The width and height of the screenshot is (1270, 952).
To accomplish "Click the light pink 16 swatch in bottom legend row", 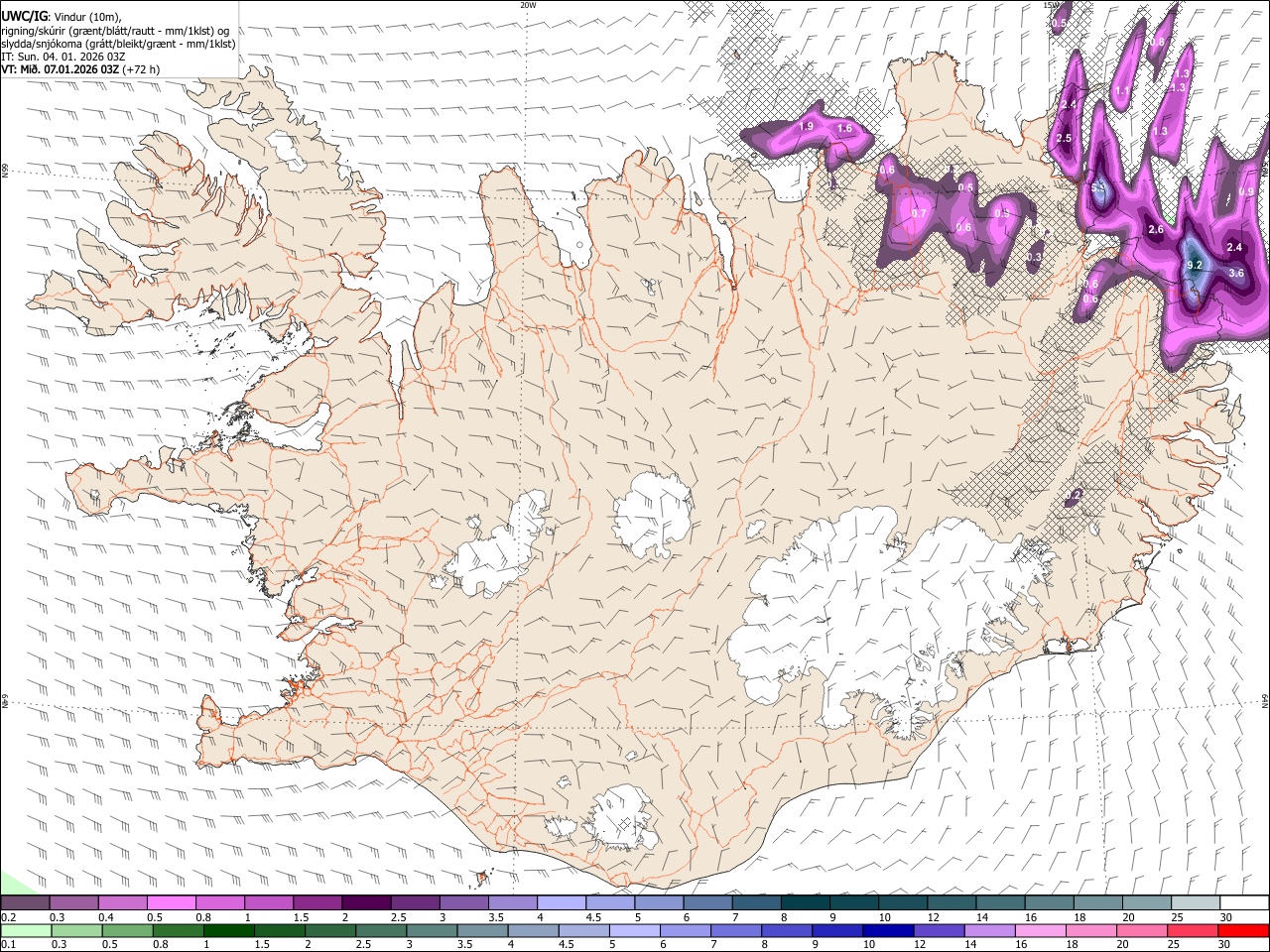I will point(1040,930).
